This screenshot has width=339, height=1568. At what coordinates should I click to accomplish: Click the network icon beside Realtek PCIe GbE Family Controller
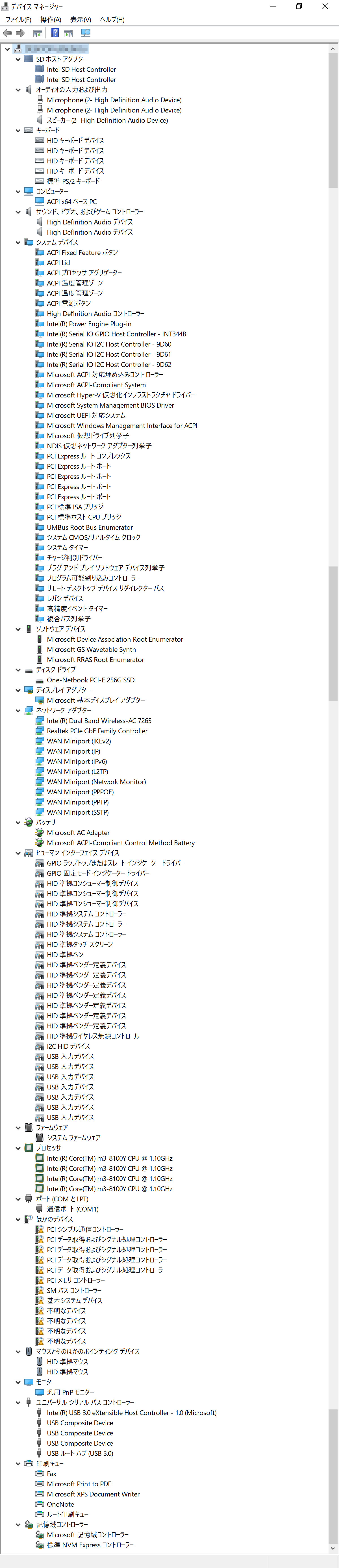coord(40,730)
